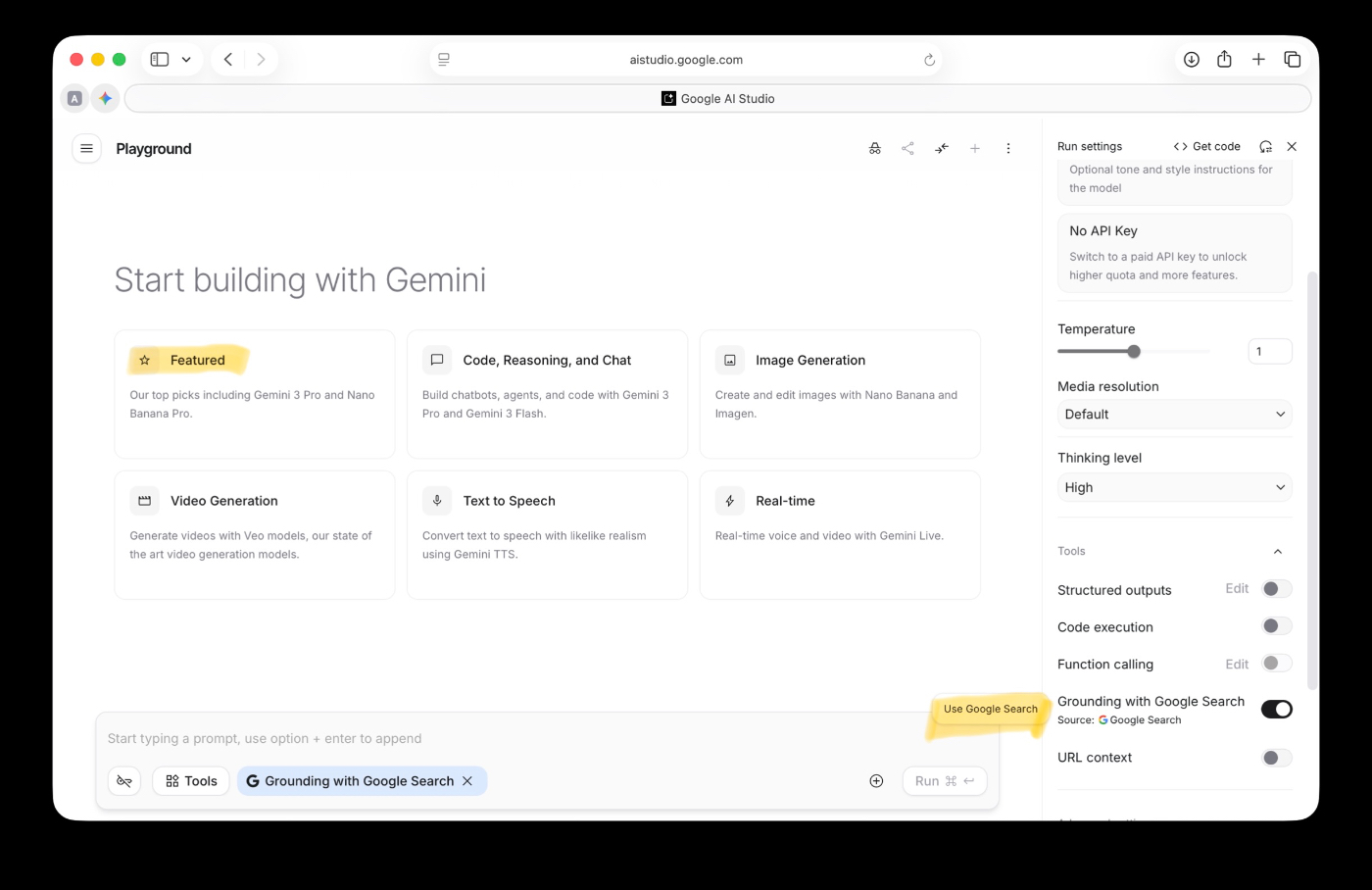Click the add media plus-circle icon
The height and width of the screenshot is (890, 1372).
pyautogui.click(x=876, y=781)
